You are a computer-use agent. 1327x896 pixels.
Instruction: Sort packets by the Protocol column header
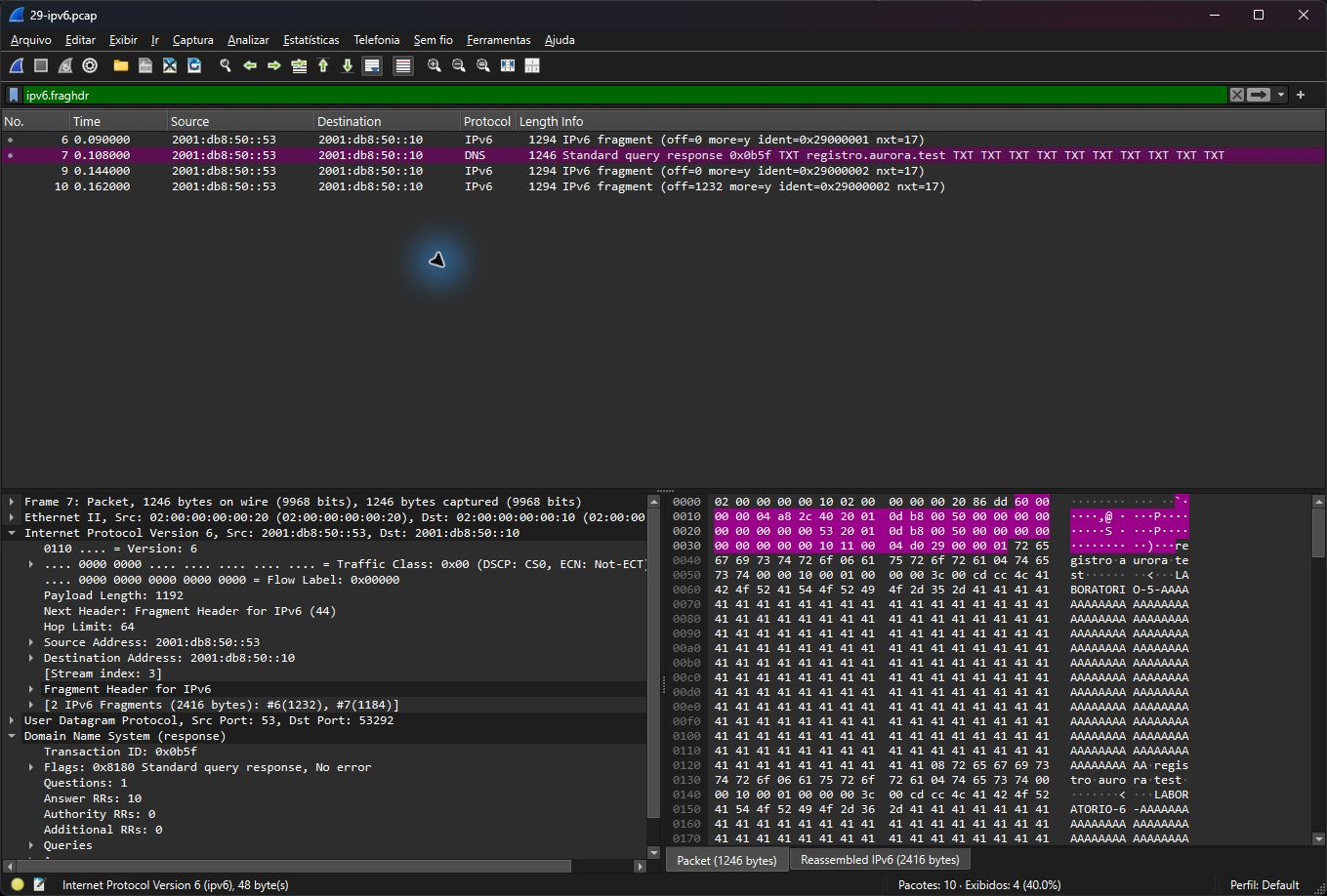coord(486,121)
